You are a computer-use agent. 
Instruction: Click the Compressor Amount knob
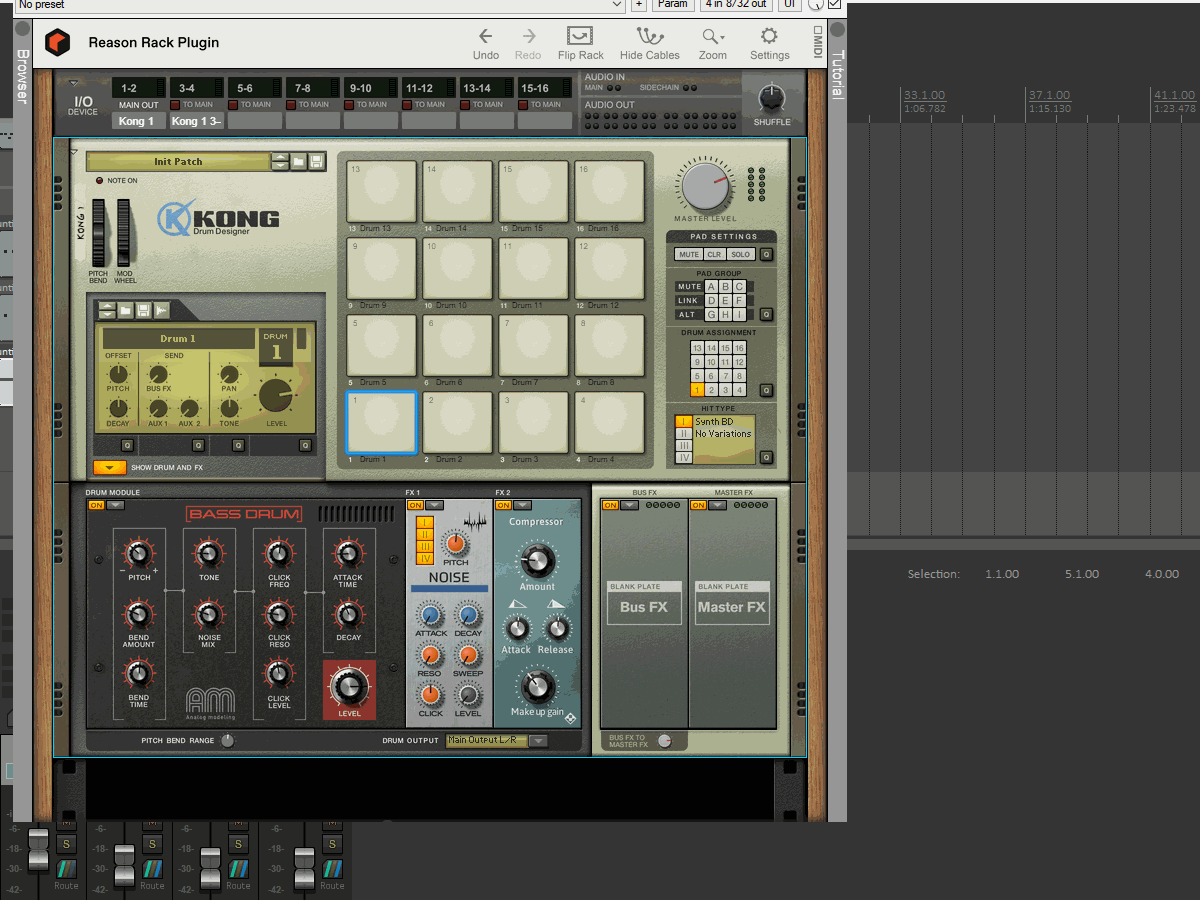tap(537, 560)
